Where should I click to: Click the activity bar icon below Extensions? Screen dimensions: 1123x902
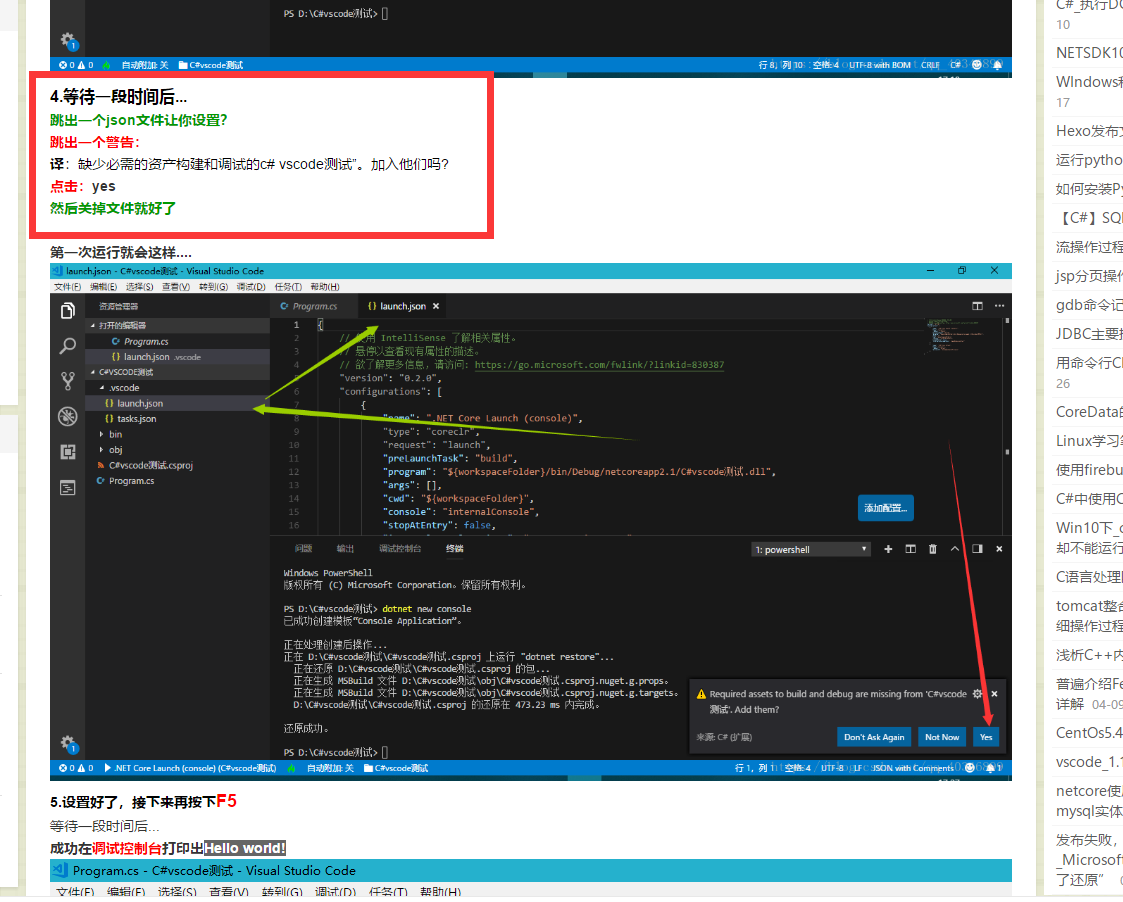tap(67, 488)
